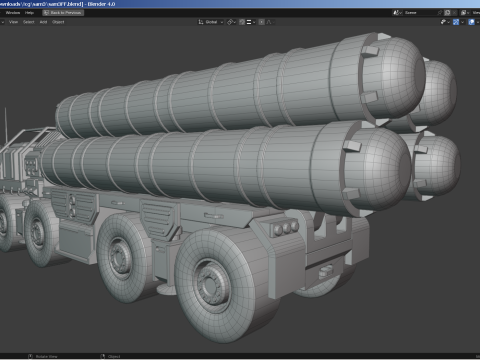Toggle the show overlays button
Image resolution: width=480 pixels, height=360 pixels.
click(471, 22)
